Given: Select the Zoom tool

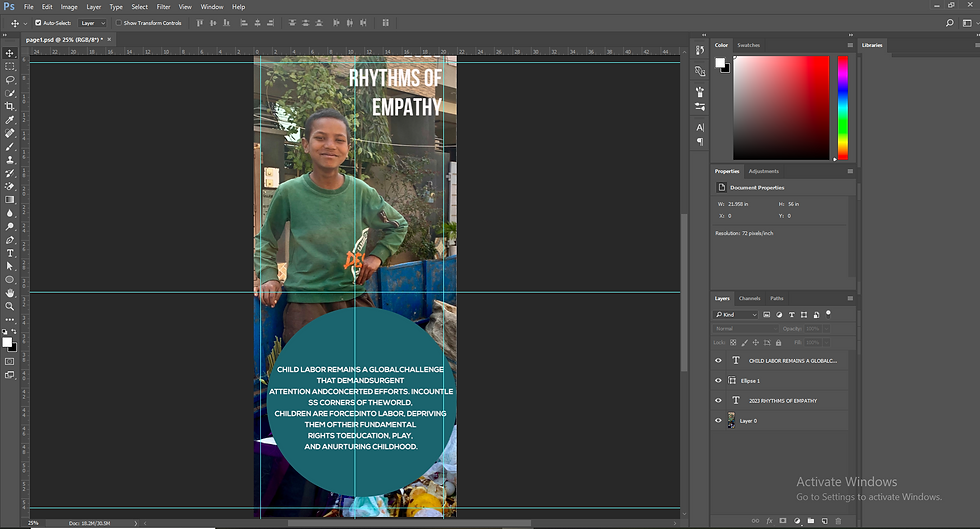Looking at the screenshot, I should [10, 306].
